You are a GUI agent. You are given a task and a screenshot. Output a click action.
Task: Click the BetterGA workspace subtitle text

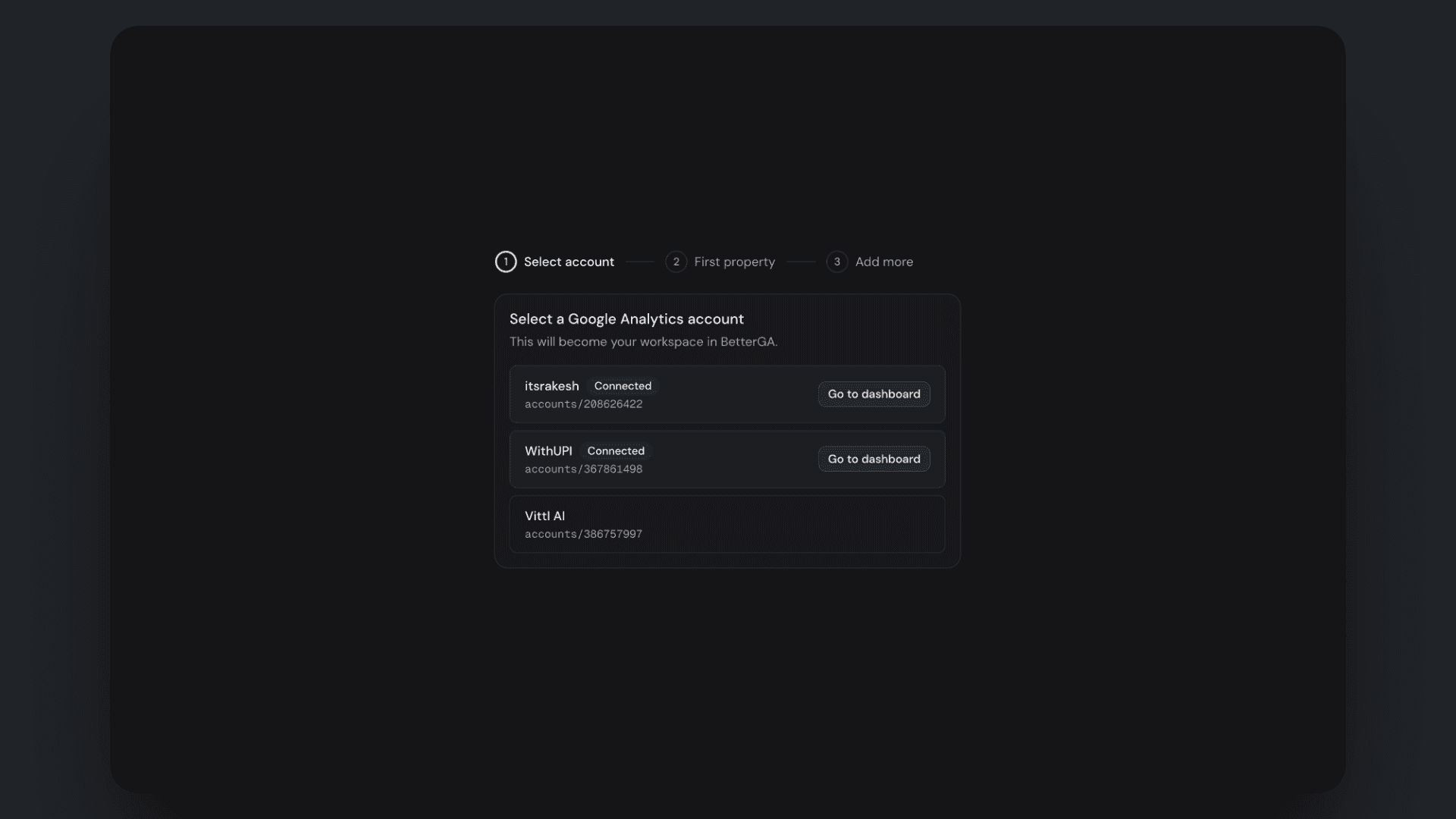[x=643, y=342]
